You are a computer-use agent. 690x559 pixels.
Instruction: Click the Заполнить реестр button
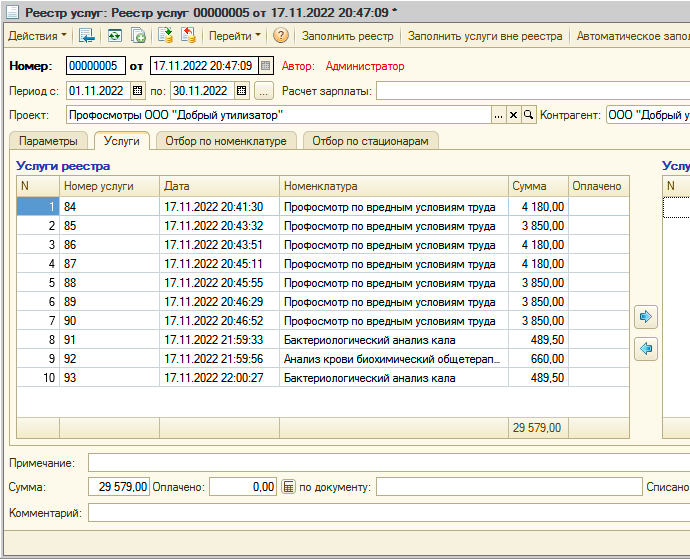348,36
